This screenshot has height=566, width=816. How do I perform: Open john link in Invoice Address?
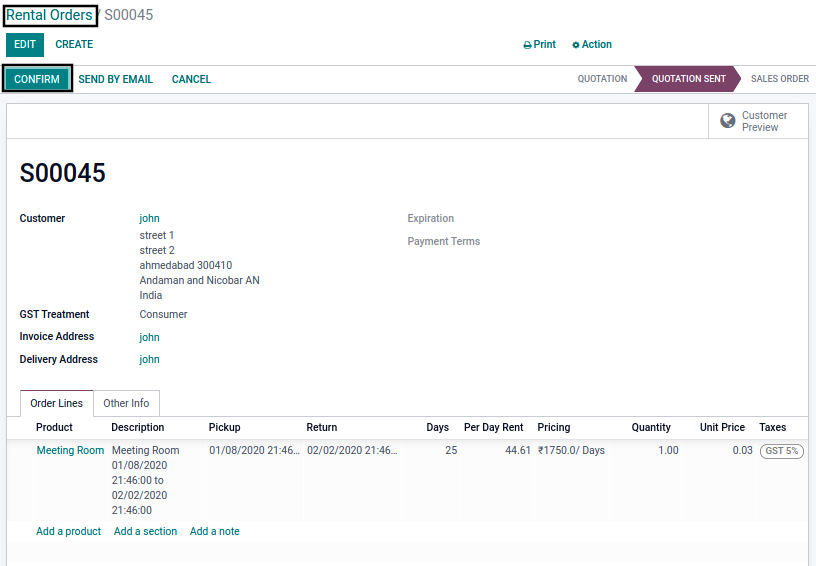[x=149, y=337]
